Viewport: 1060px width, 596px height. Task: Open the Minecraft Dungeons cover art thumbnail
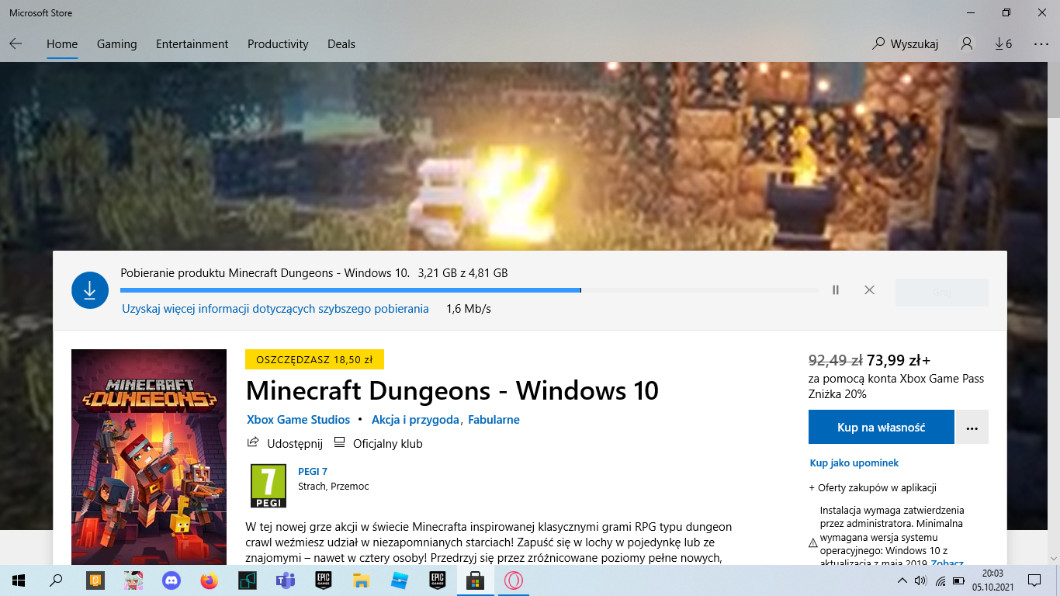149,456
